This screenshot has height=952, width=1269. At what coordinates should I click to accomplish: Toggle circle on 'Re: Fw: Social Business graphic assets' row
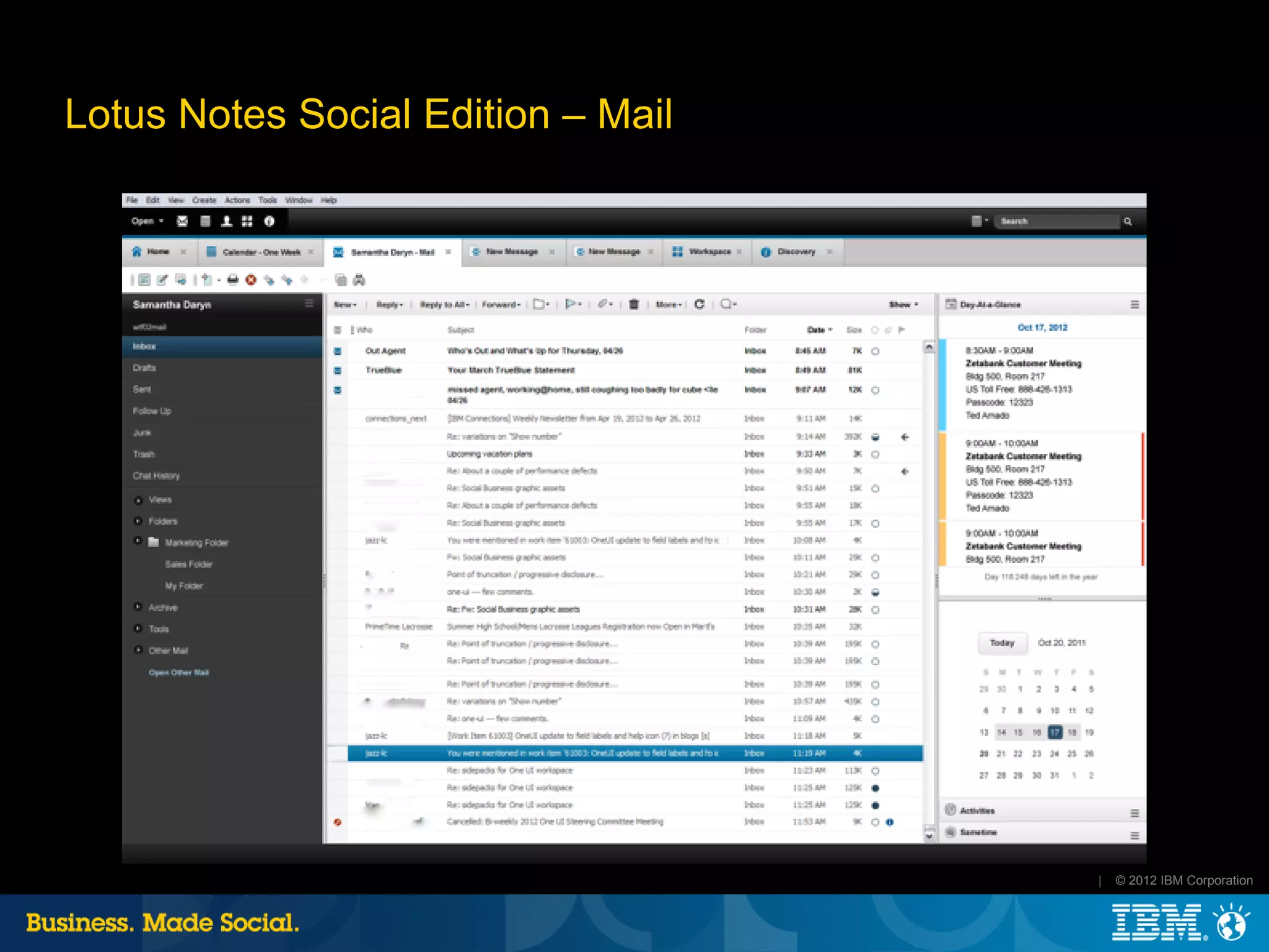pos(876,609)
